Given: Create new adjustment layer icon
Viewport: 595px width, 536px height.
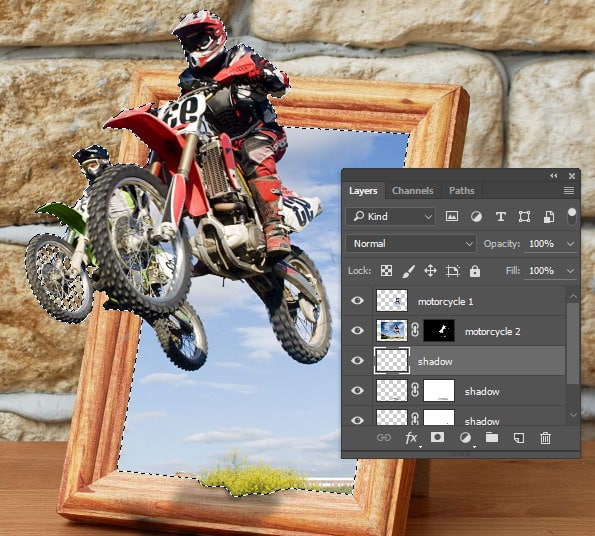Looking at the screenshot, I should coord(465,438).
